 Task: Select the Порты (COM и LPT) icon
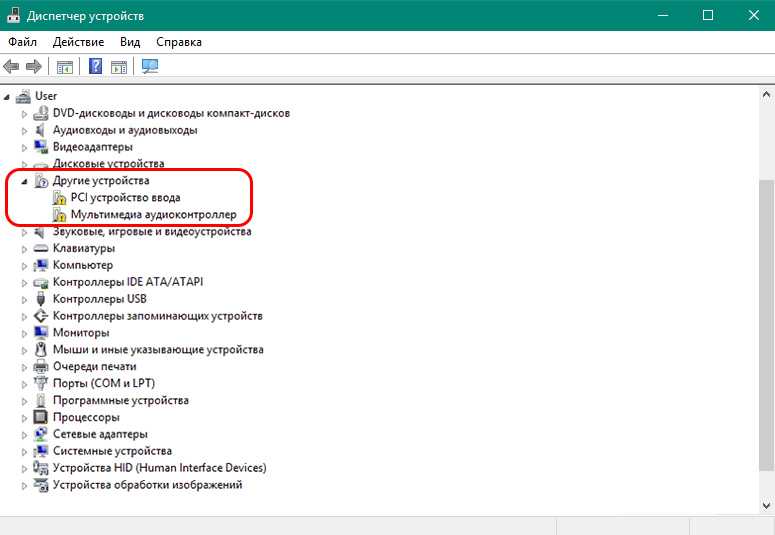tap(41, 383)
